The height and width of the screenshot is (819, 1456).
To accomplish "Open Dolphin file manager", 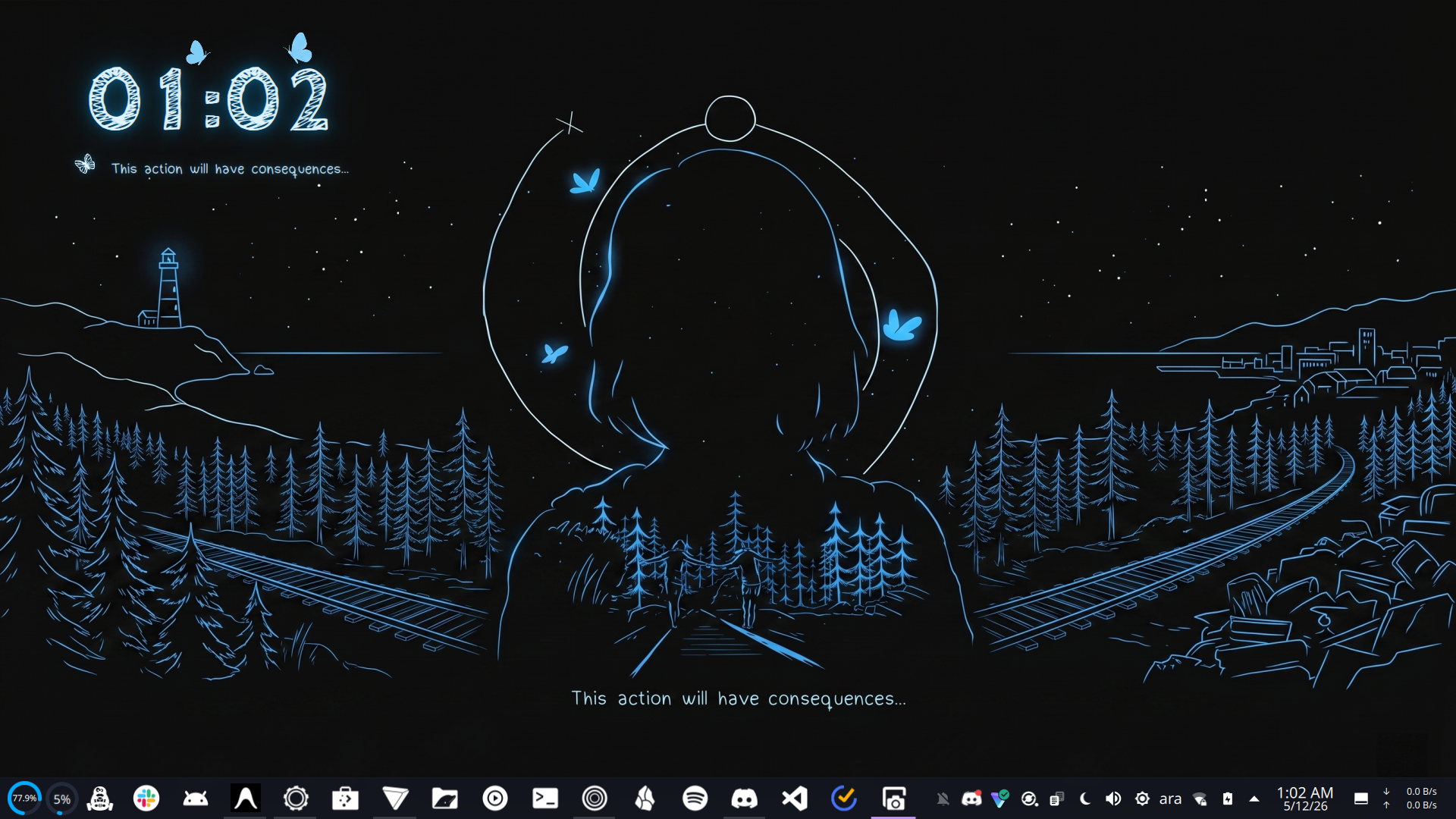I will tap(445, 799).
